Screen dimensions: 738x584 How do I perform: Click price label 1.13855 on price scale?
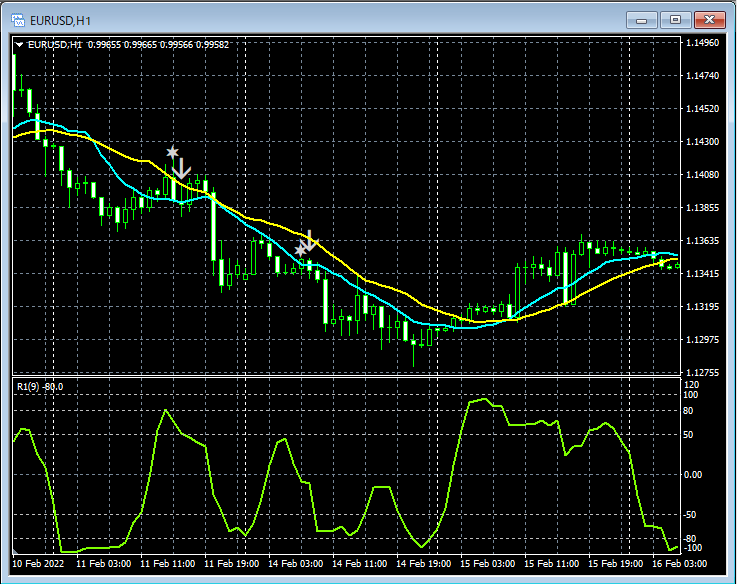703,208
